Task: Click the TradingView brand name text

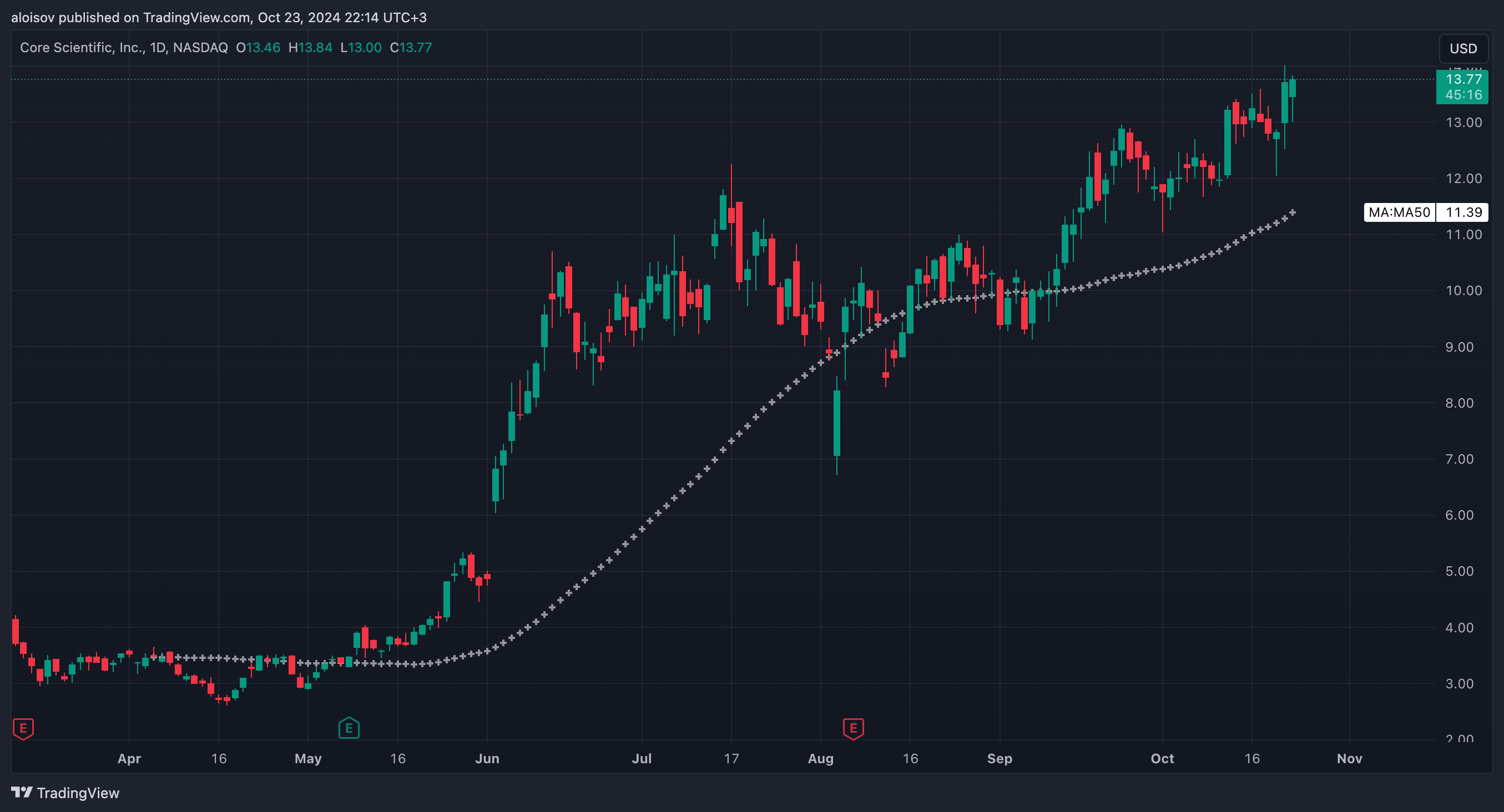Action: coord(78,793)
